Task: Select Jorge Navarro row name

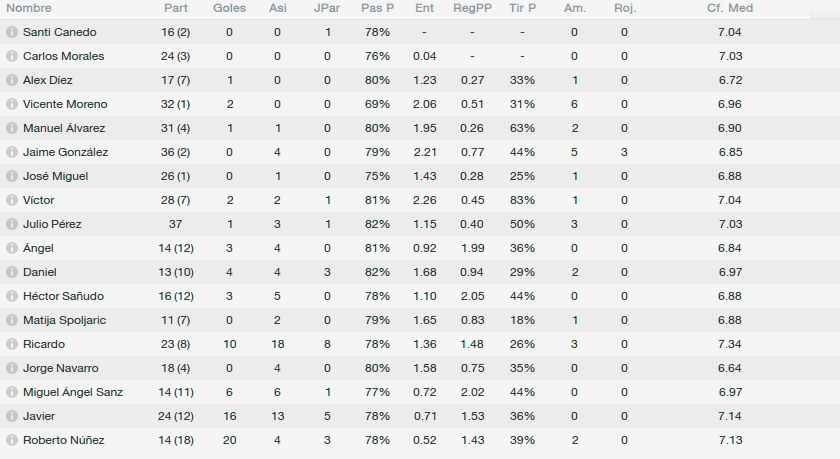Action: point(61,368)
